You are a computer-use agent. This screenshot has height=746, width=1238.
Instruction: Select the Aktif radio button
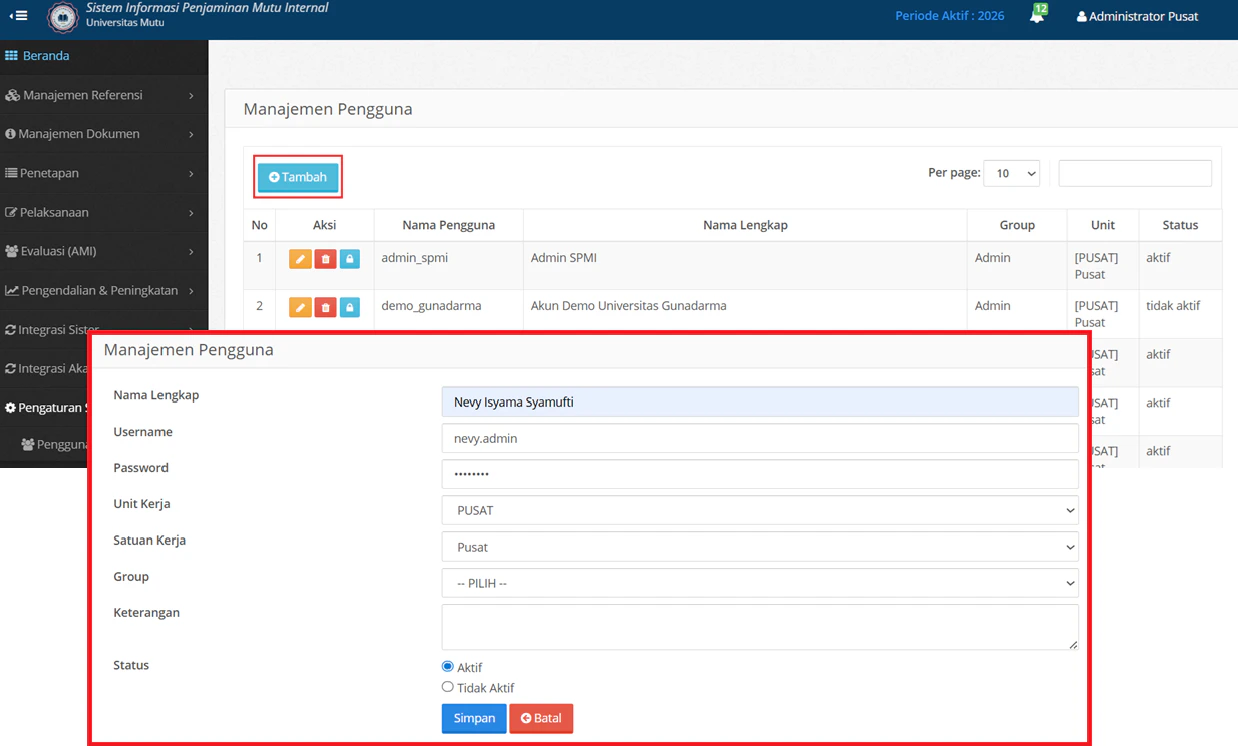(x=447, y=666)
